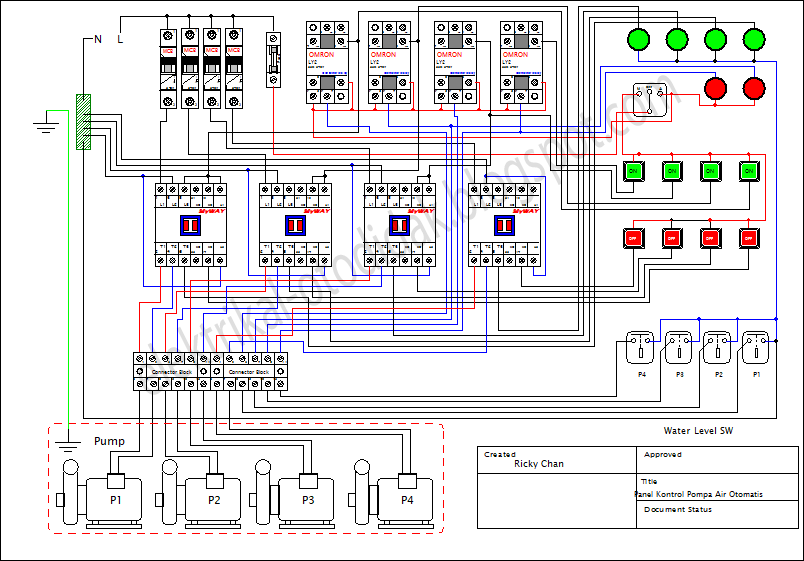Select the second MCB breaker from left
Viewport: 804px width, 561px height.
pyautogui.click(x=190, y=68)
